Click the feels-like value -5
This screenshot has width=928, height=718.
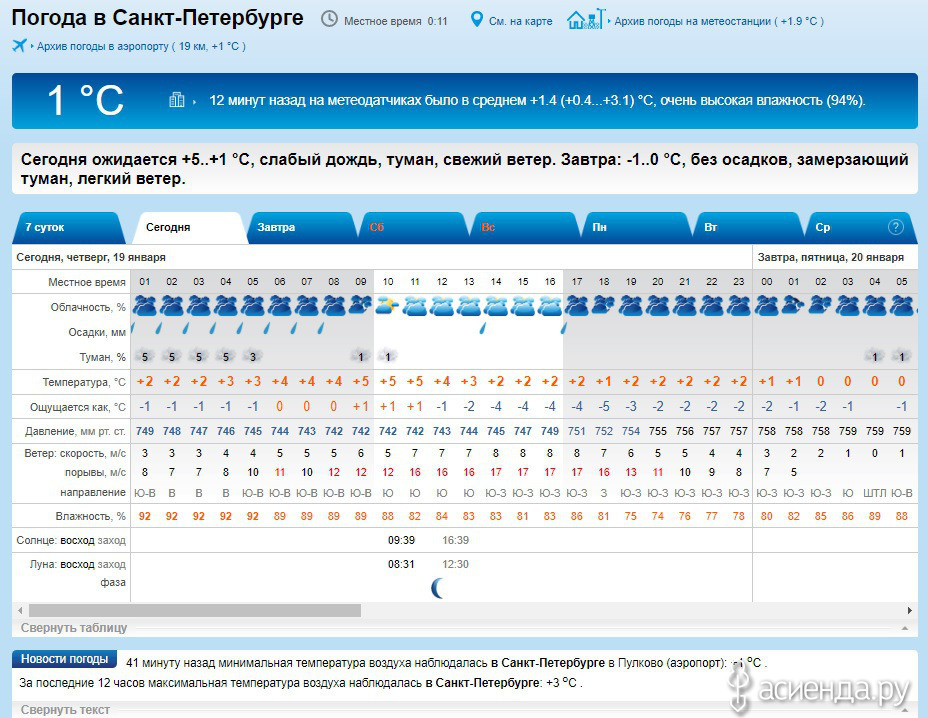click(604, 407)
